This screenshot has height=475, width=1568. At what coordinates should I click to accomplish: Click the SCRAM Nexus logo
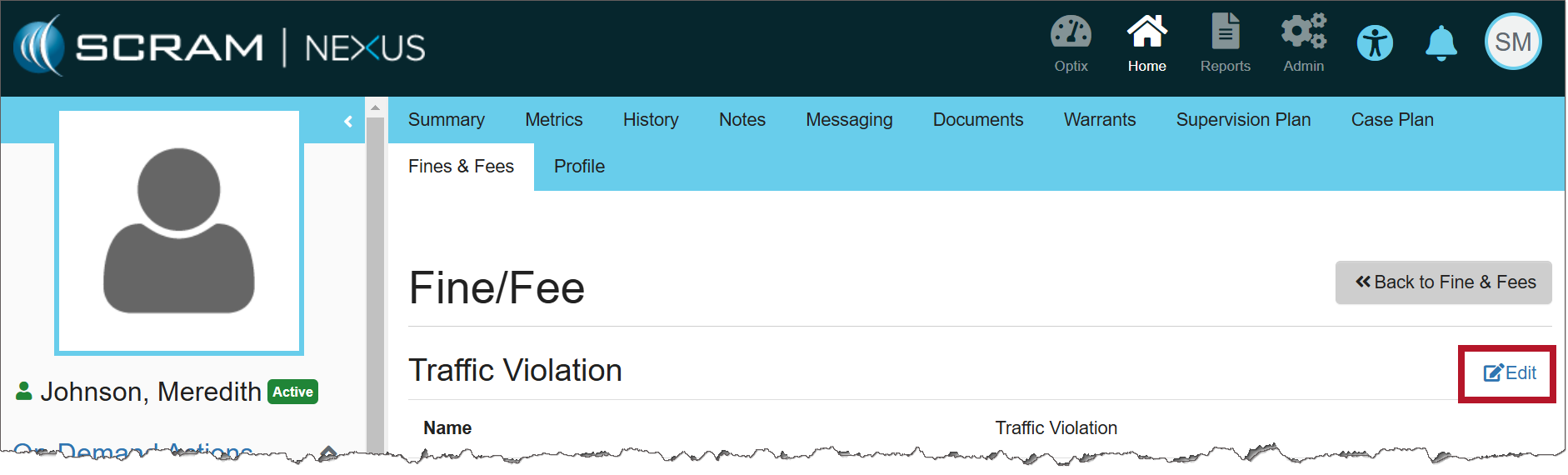click(220, 47)
